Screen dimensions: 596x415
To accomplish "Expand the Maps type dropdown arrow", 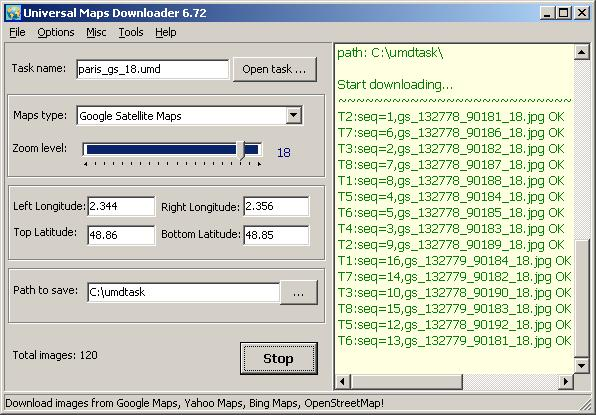I will (x=294, y=115).
